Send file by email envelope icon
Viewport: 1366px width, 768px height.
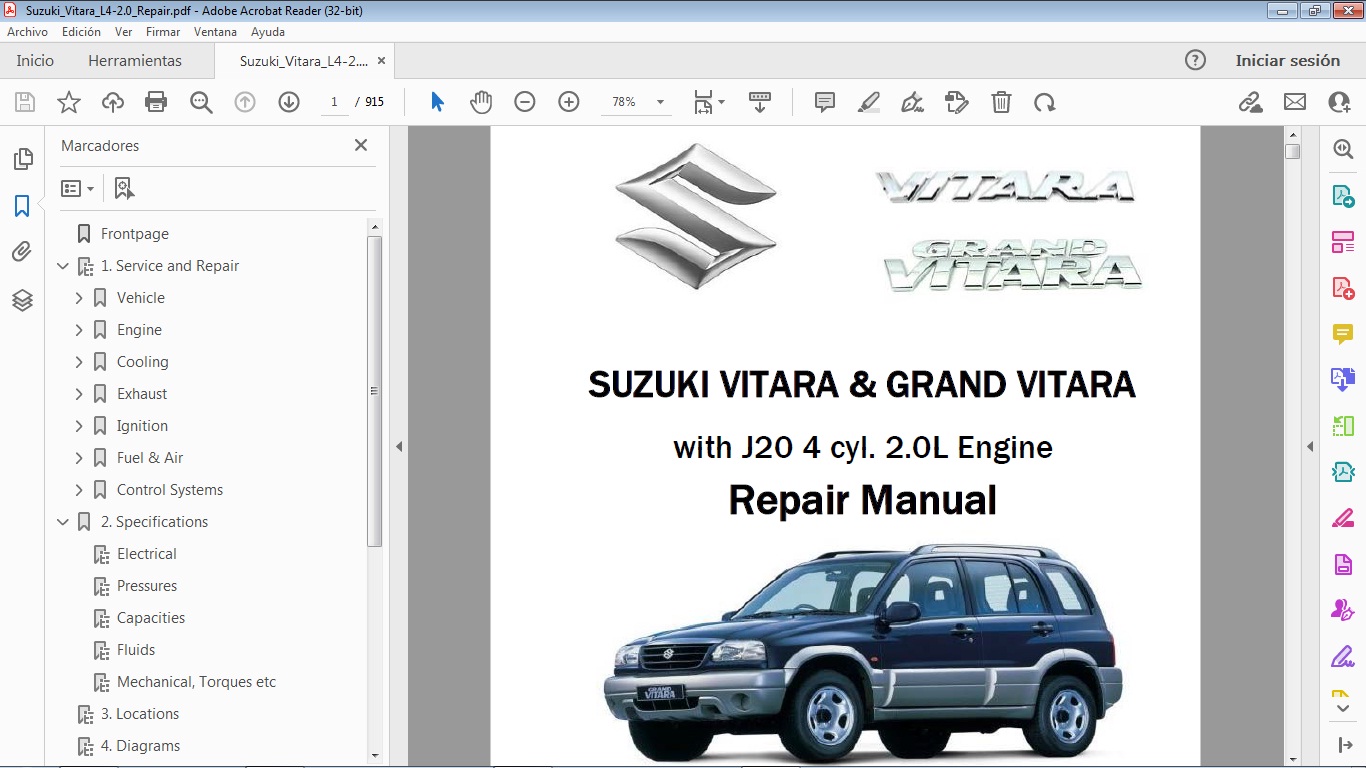[x=1295, y=102]
